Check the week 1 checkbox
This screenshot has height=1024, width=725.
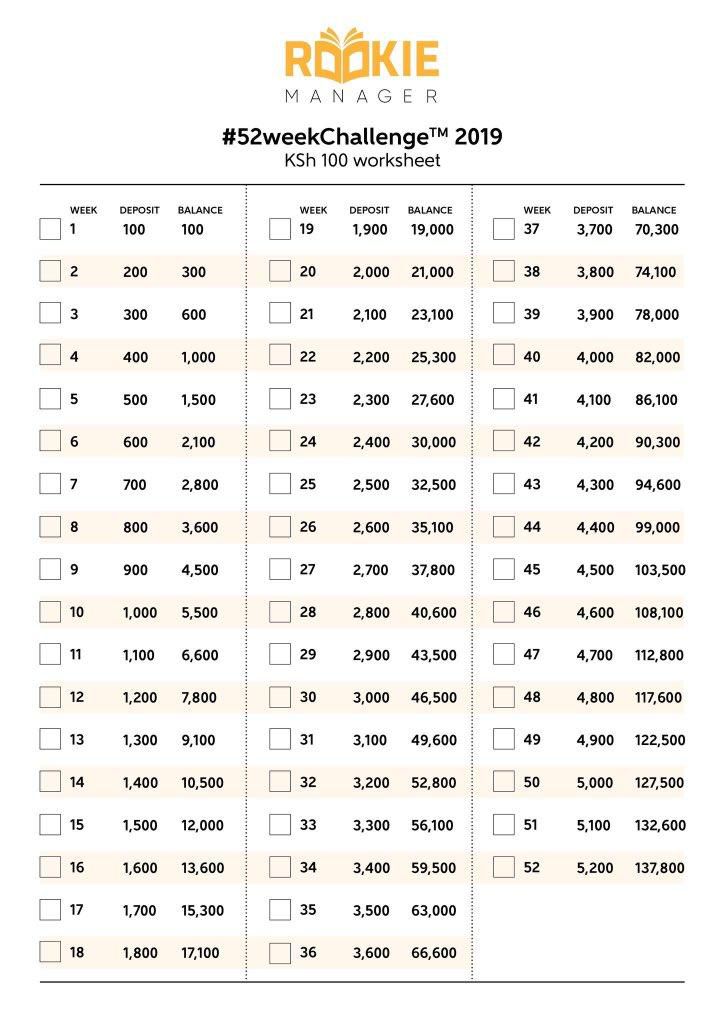click(x=50, y=229)
